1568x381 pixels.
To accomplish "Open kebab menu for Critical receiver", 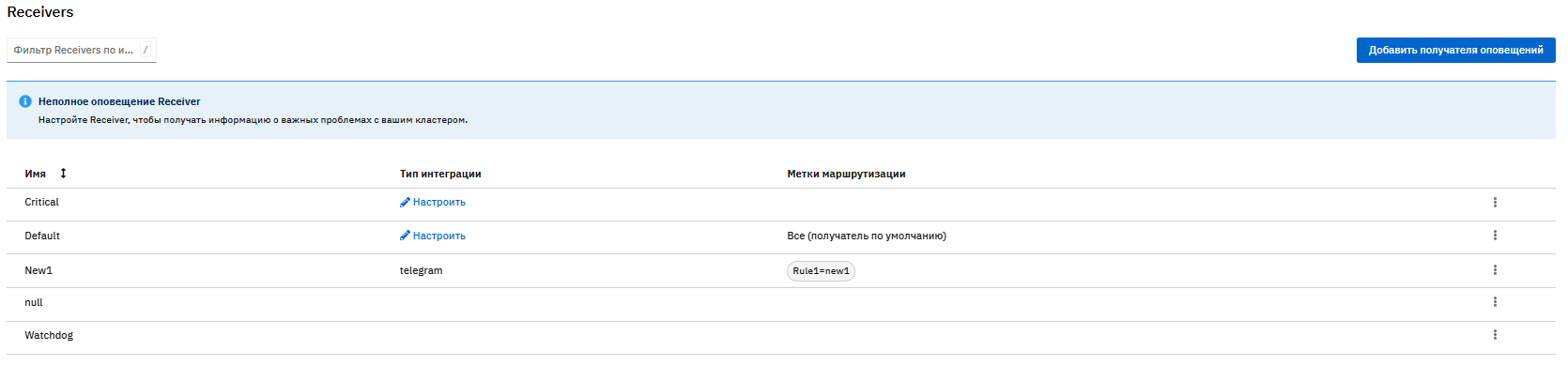I will pyautogui.click(x=1495, y=202).
